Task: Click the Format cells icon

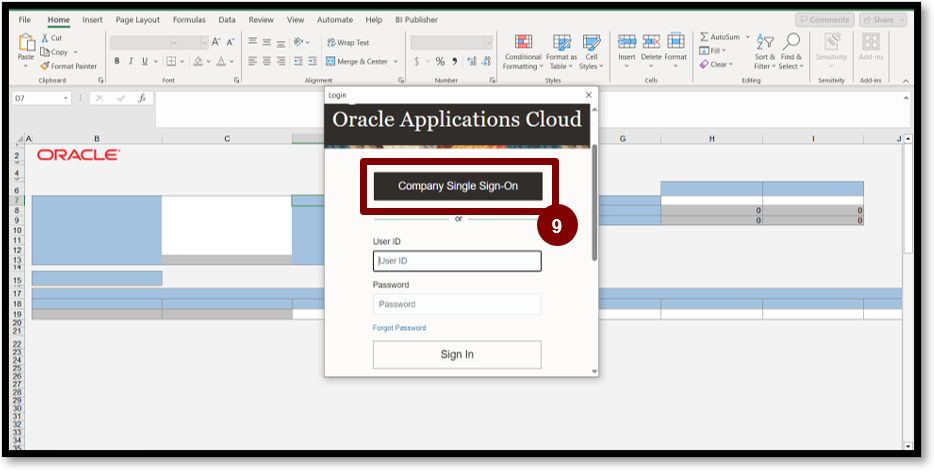Action: pos(676,41)
